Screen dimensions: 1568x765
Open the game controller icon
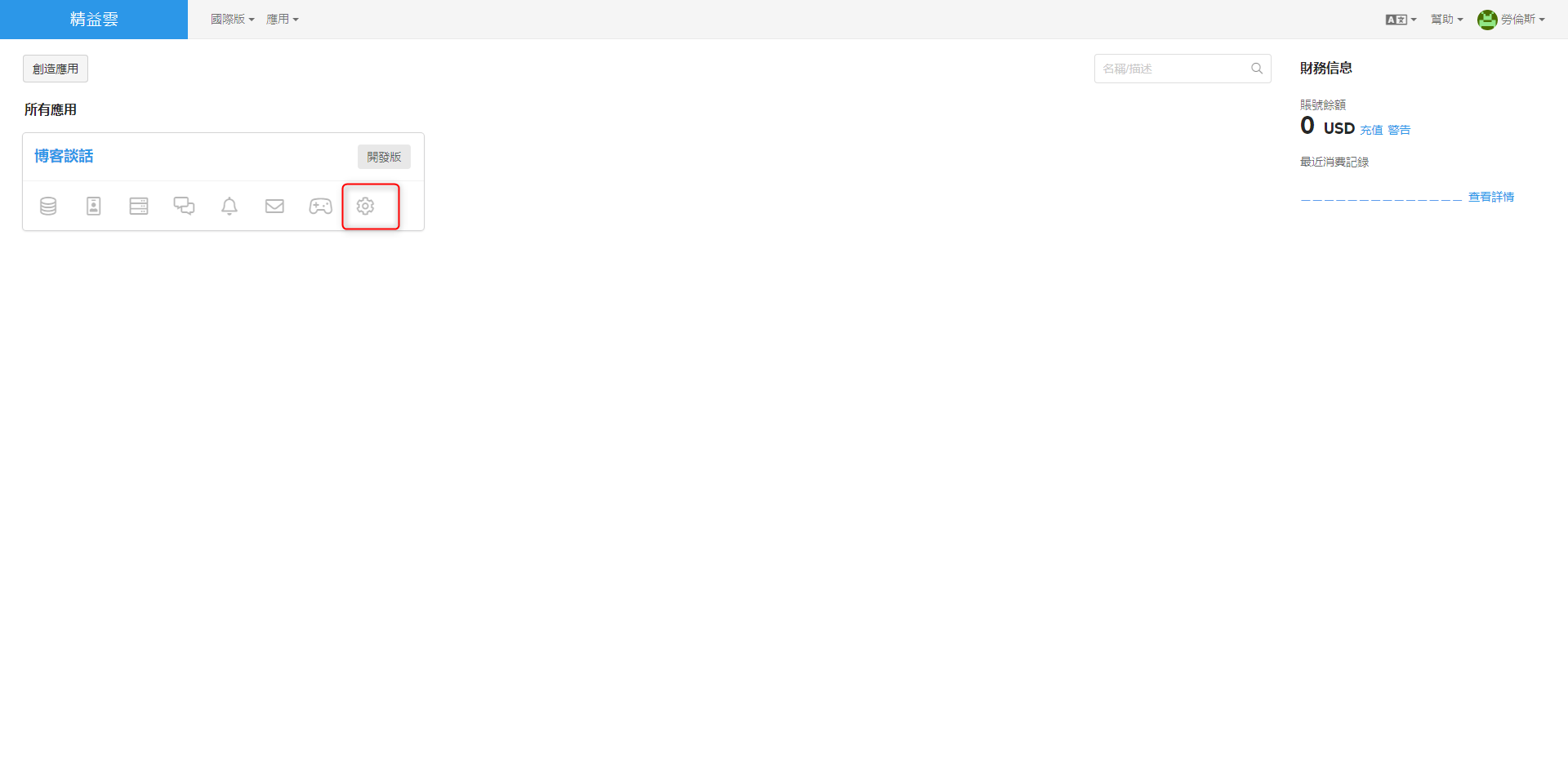click(x=320, y=206)
